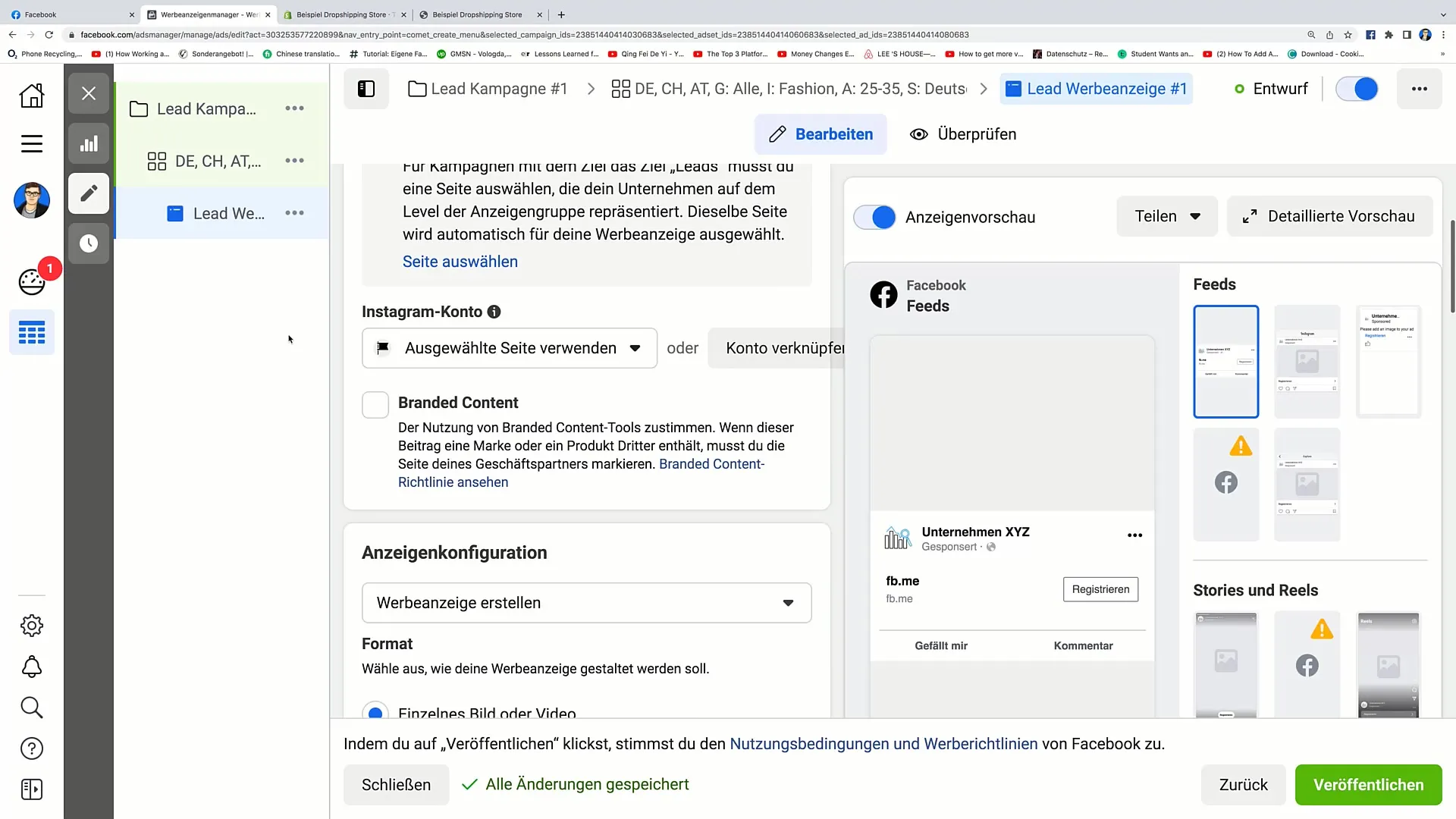Follow the Seite auswählen link
Screen dimensions: 1456x819
[460, 262]
